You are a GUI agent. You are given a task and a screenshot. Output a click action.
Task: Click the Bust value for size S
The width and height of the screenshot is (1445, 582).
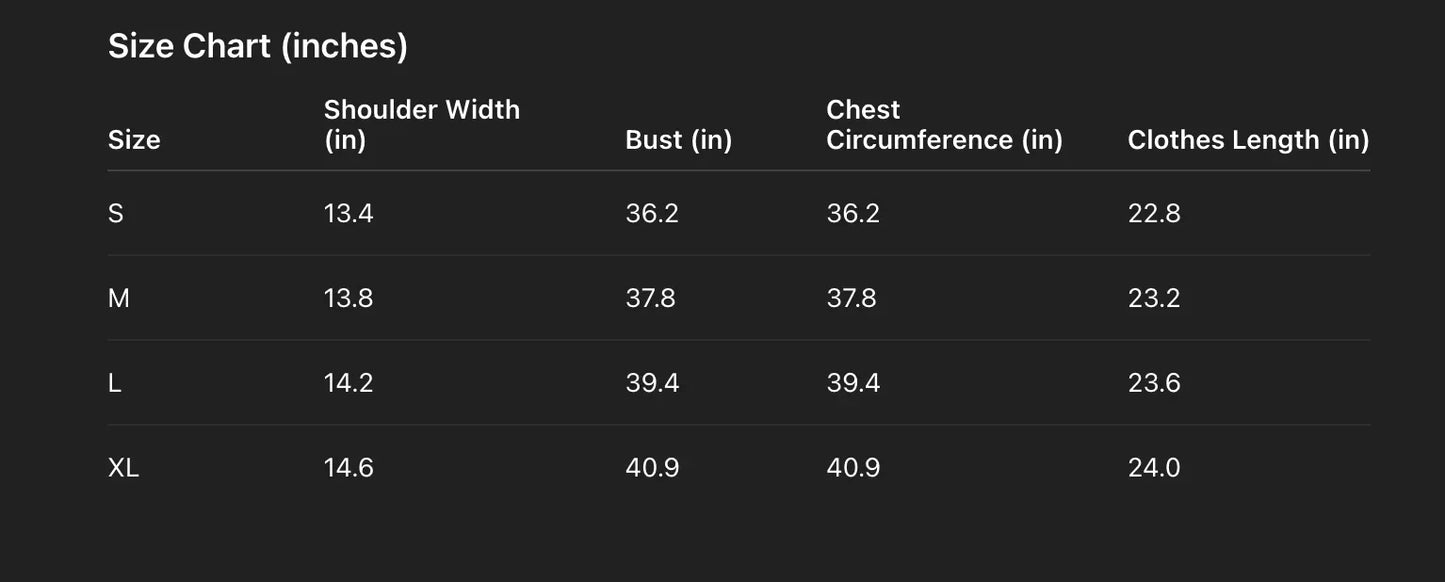coord(651,213)
